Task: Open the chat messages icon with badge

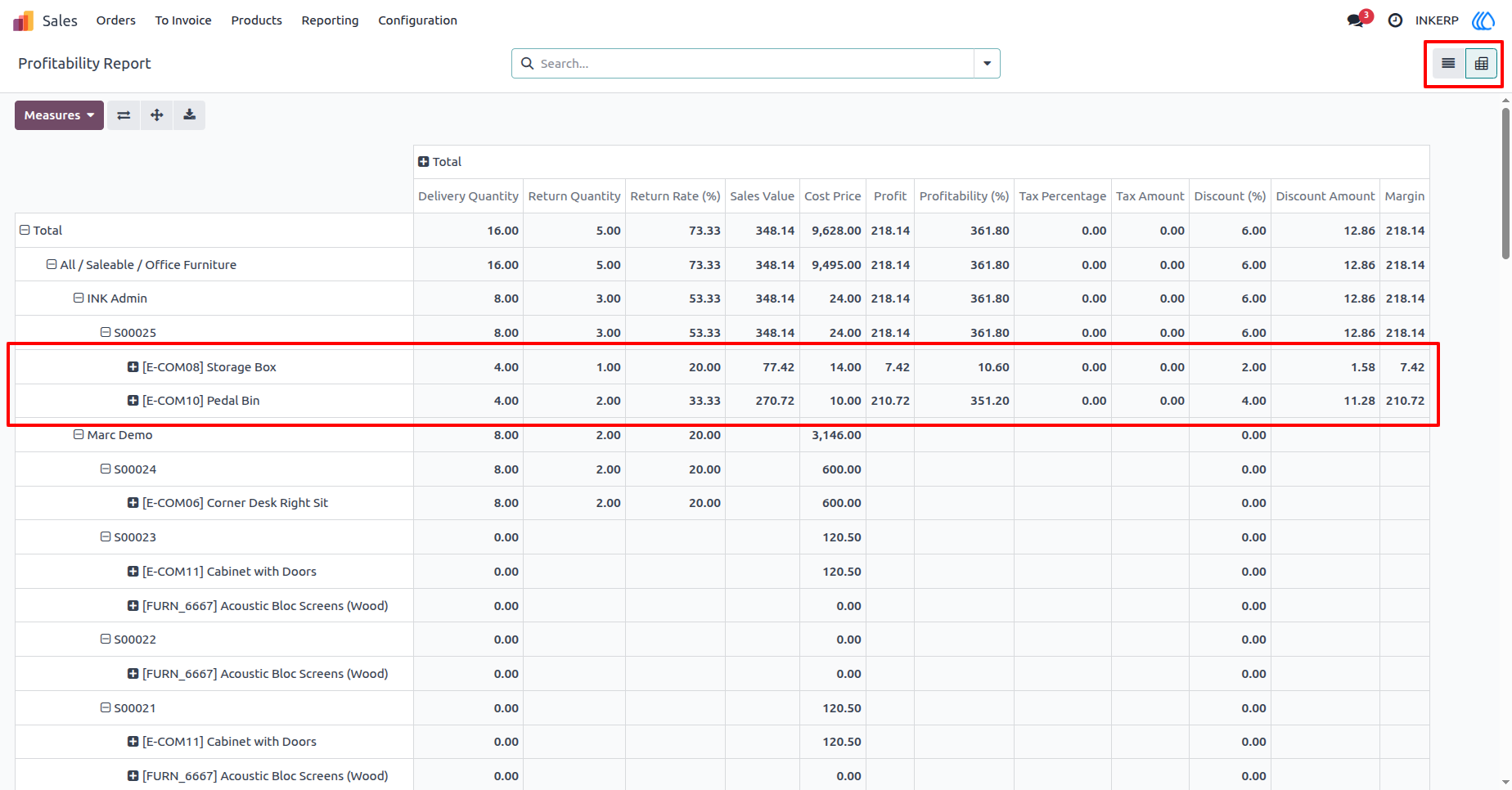Action: pyautogui.click(x=1358, y=19)
